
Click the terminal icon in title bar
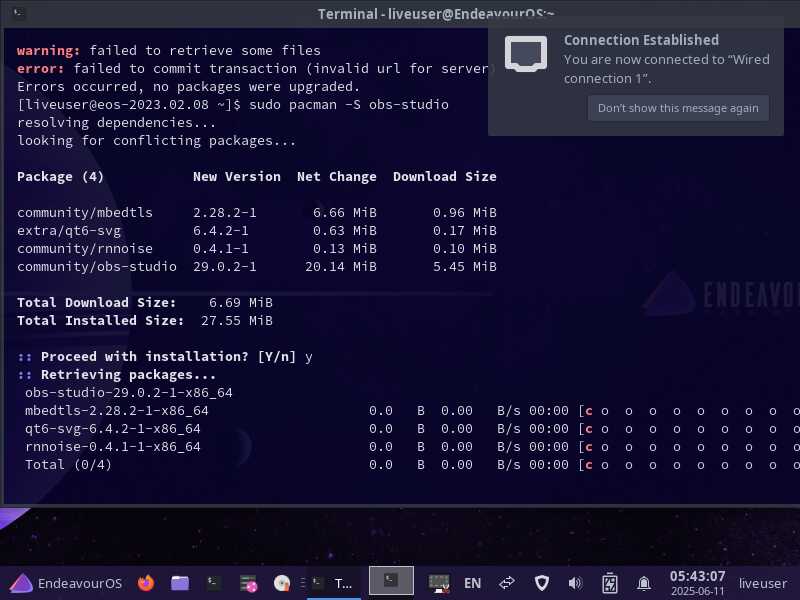coord(18,13)
